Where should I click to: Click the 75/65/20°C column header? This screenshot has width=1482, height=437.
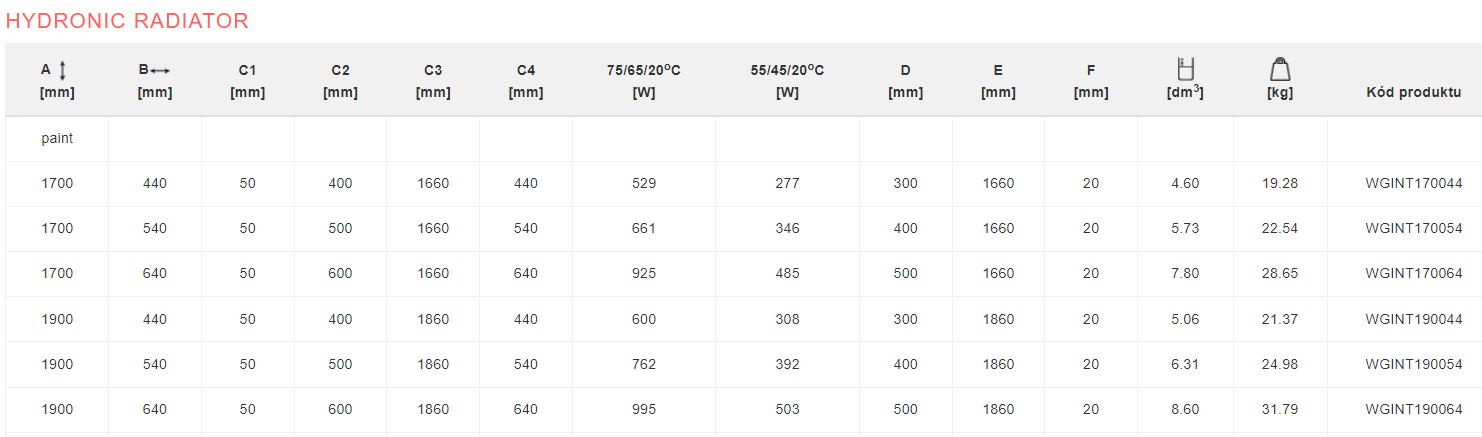644,81
